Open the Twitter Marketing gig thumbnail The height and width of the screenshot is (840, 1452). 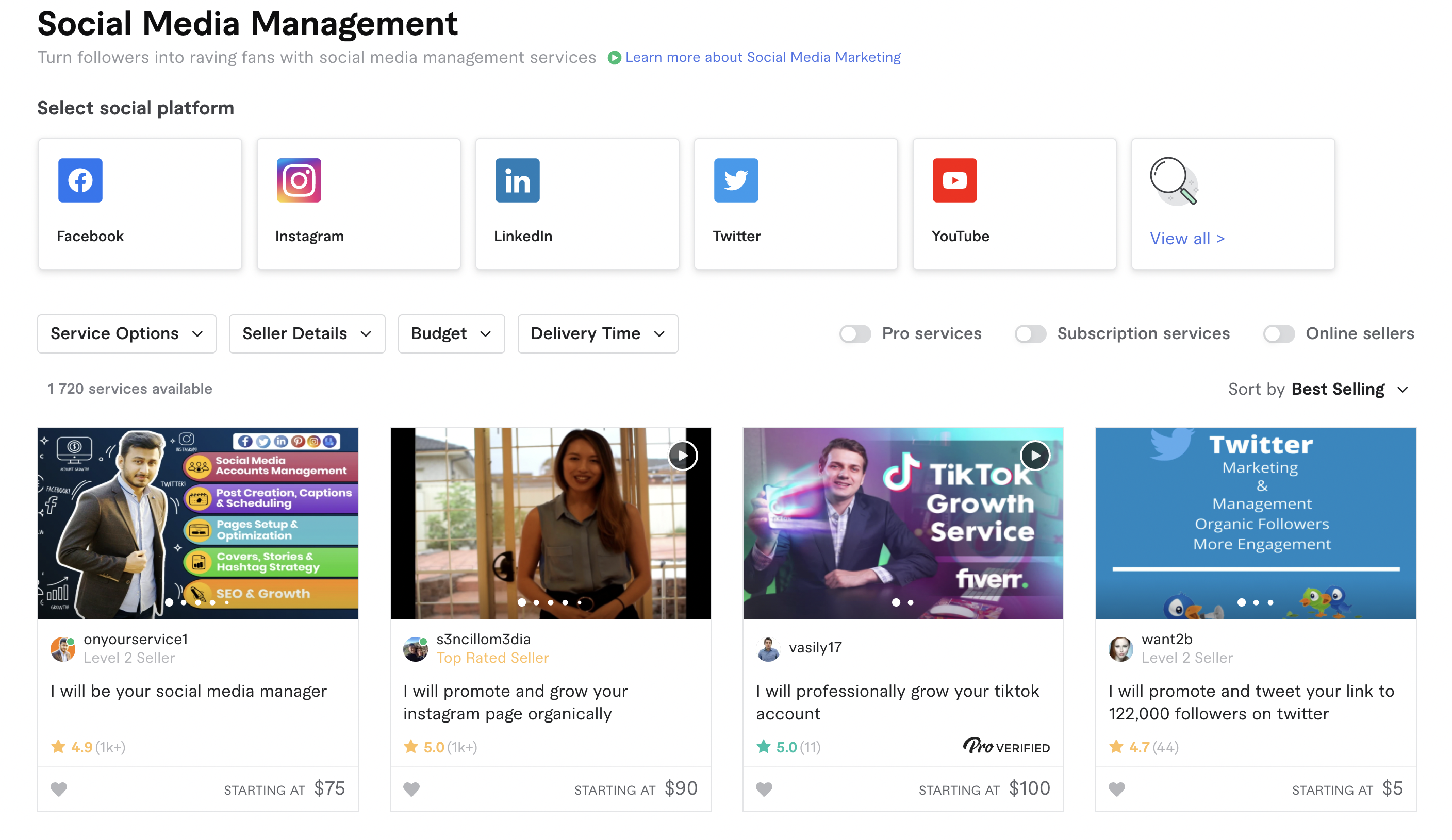tap(1255, 523)
